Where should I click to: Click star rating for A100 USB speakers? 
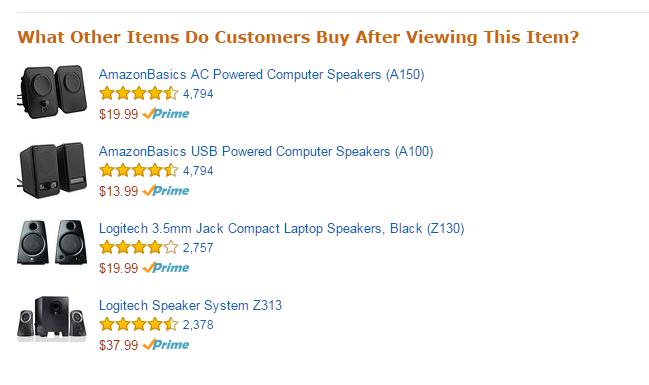click(139, 171)
